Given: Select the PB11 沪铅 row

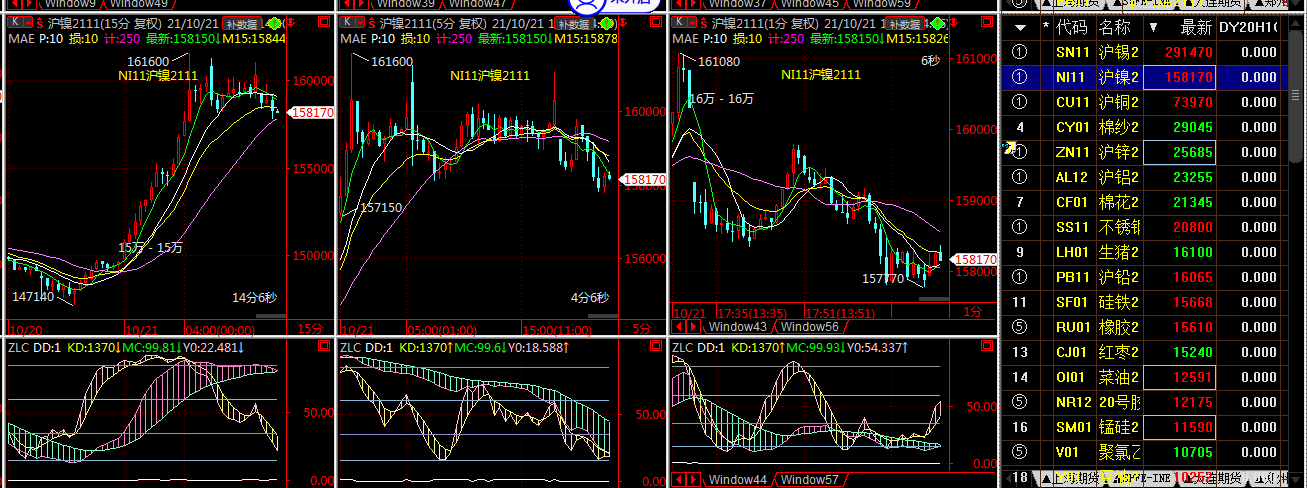Looking at the screenshot, I should click(x=1144, y=277).
